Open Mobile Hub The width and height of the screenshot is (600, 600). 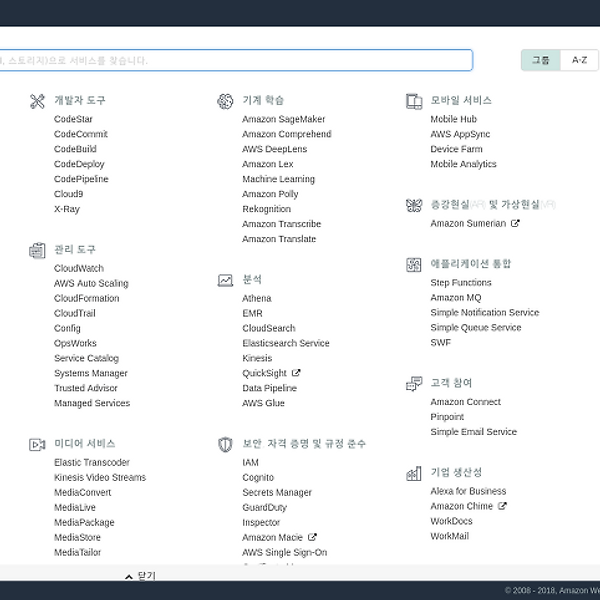pyautogui.click(x=453, y=119)
